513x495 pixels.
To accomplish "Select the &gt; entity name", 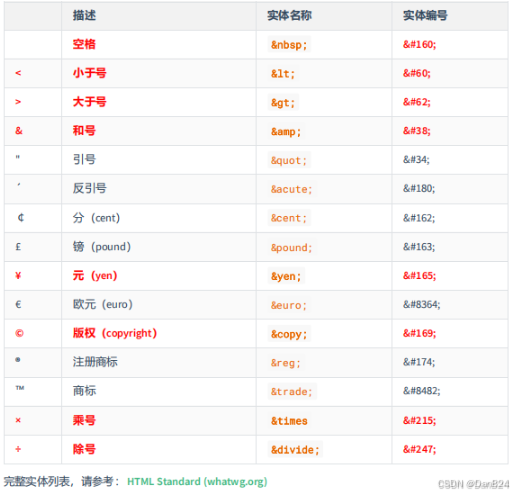I will click(x=283, y=103).
